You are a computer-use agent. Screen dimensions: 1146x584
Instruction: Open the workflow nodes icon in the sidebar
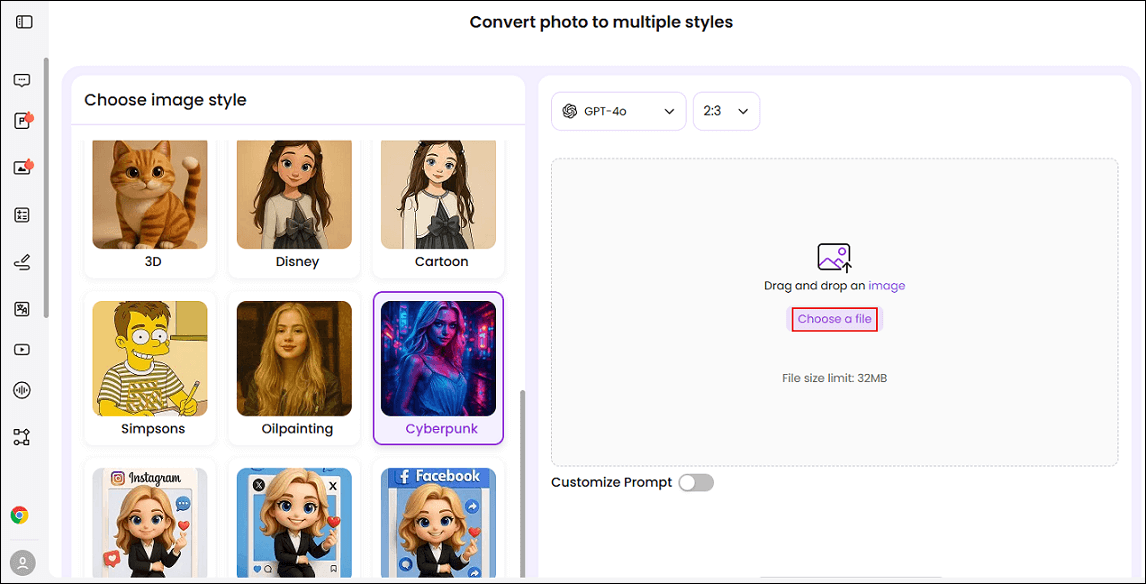point(21,436)
